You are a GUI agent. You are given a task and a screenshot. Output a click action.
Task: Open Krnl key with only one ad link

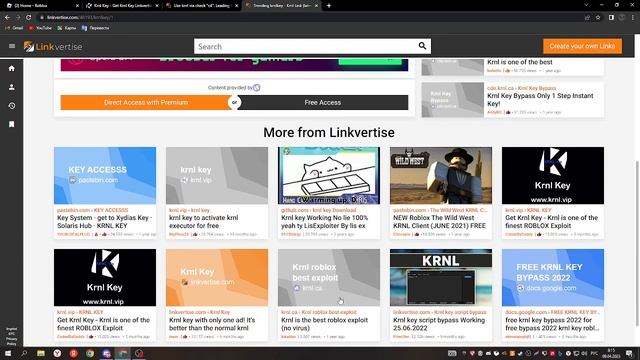coord(212,324)
